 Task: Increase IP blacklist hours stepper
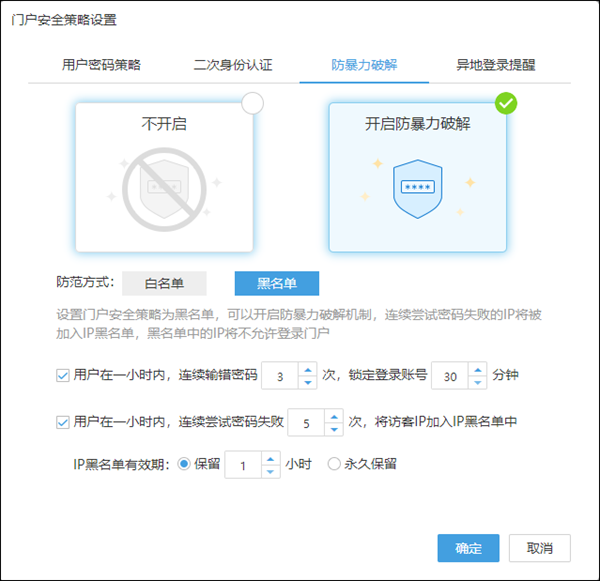pyautogui.click(x=269, y=459)
